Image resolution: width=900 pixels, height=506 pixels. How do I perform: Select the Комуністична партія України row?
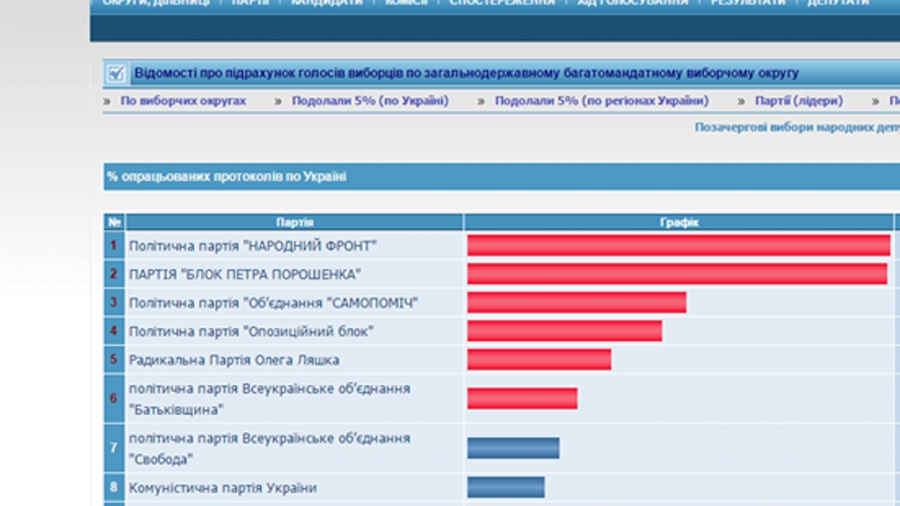(222, 488)
